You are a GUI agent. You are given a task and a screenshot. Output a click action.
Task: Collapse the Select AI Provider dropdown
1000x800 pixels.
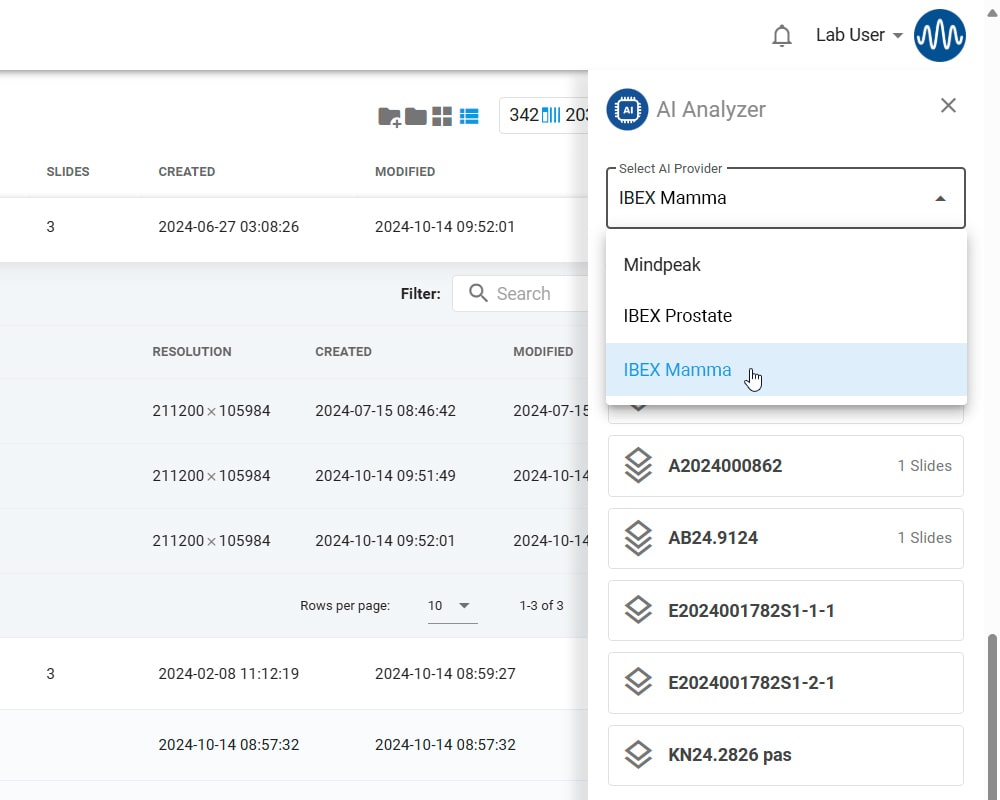click(939, 198)
